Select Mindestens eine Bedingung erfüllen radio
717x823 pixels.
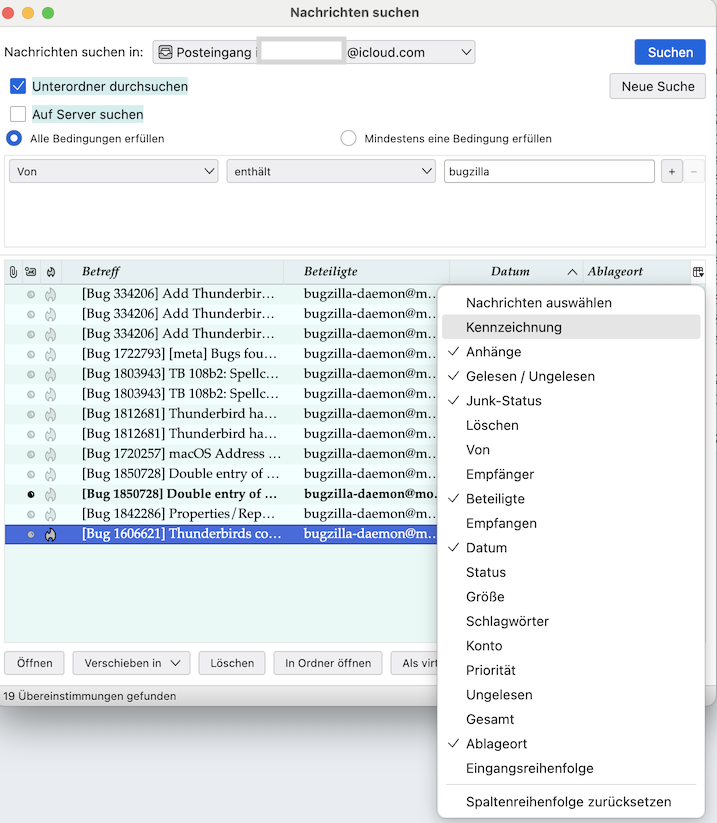348,139
